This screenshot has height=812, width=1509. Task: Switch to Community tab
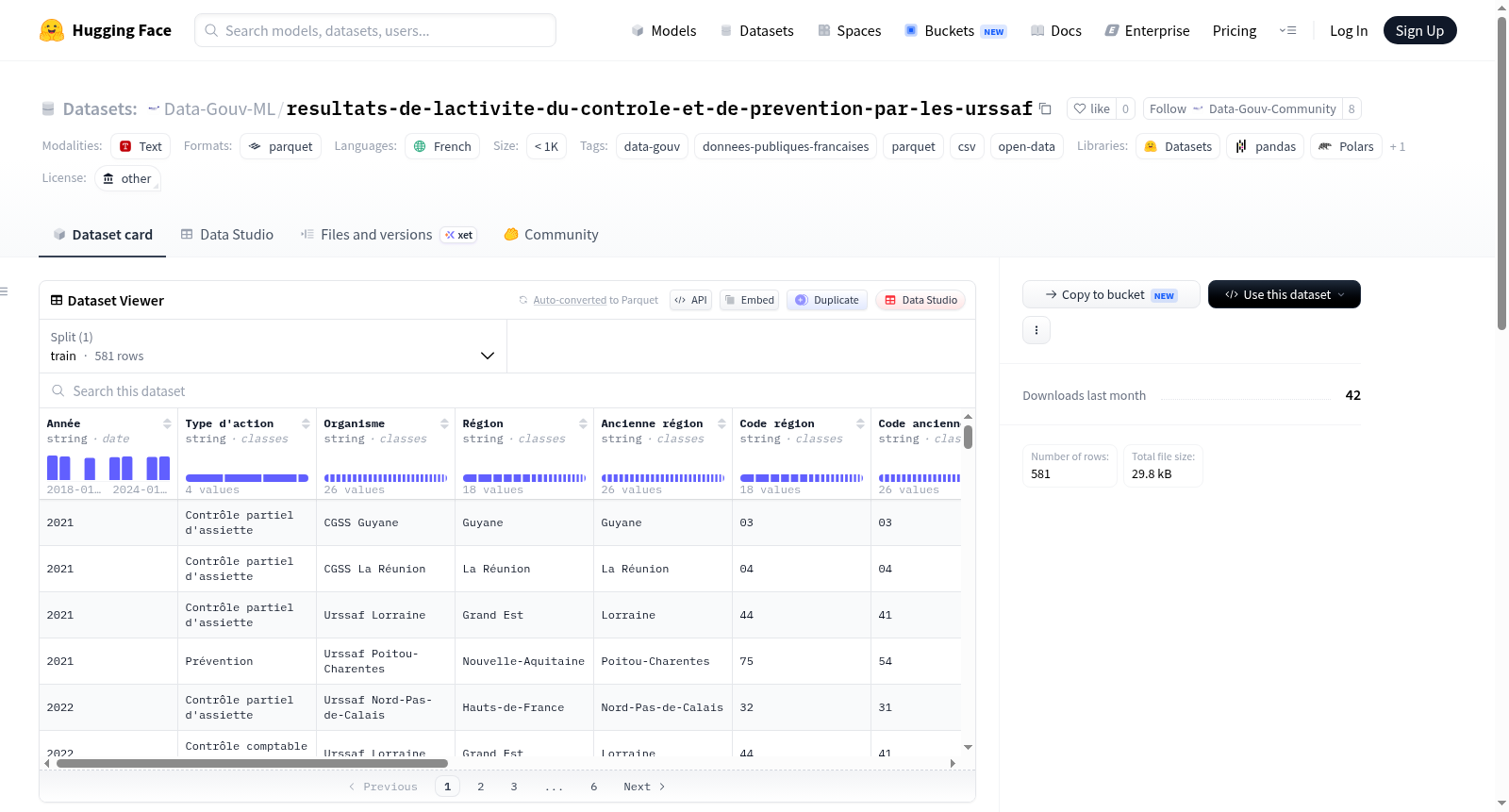point(551,234)
